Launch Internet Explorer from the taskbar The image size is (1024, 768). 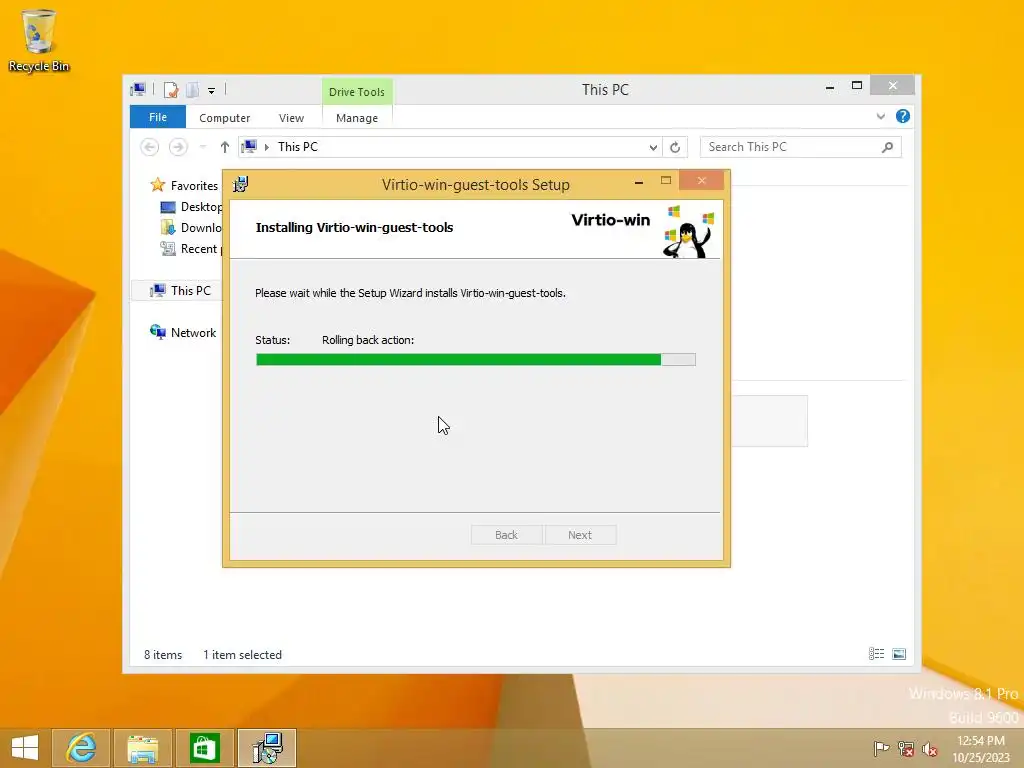pos(81,748)
